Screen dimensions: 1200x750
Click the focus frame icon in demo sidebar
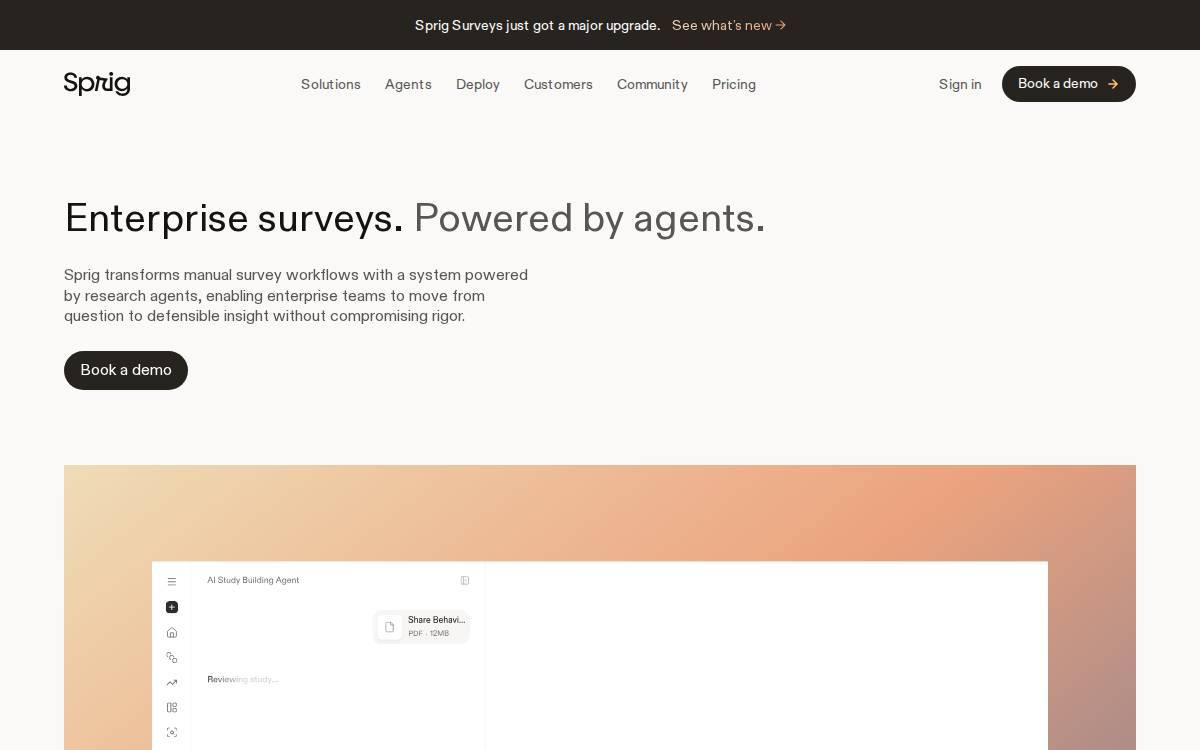(x=172, y=732)
